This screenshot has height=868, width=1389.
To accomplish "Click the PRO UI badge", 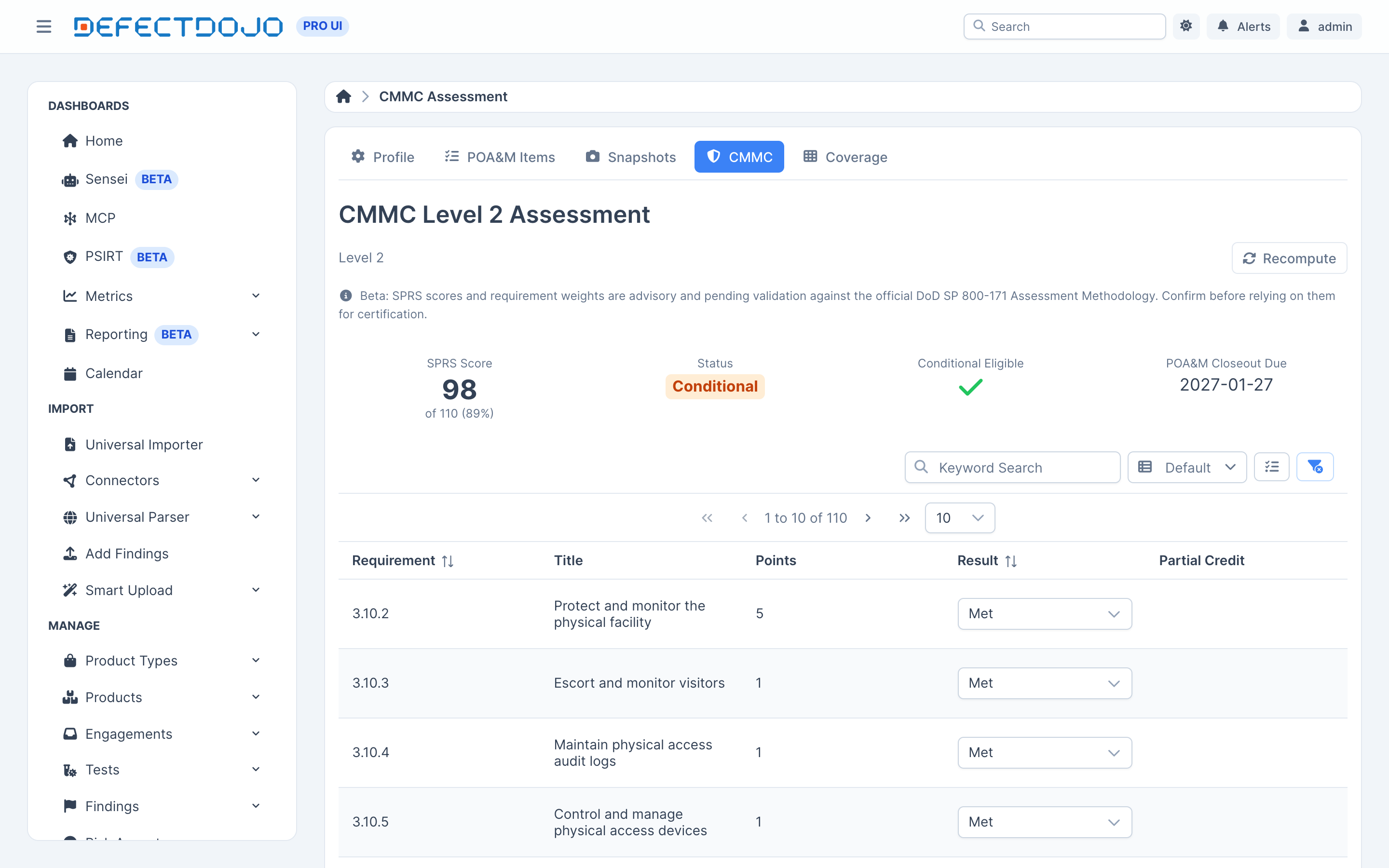I will pyautogui.click(x=323, y=27).
